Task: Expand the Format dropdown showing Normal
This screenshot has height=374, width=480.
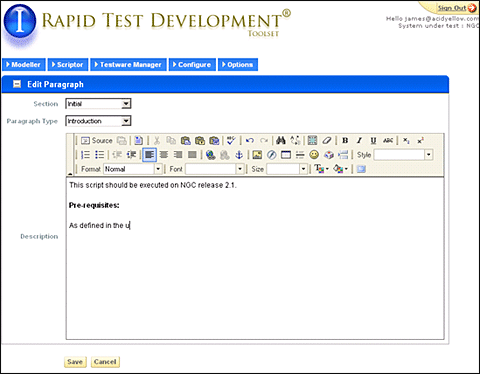Action: [133, 169]
